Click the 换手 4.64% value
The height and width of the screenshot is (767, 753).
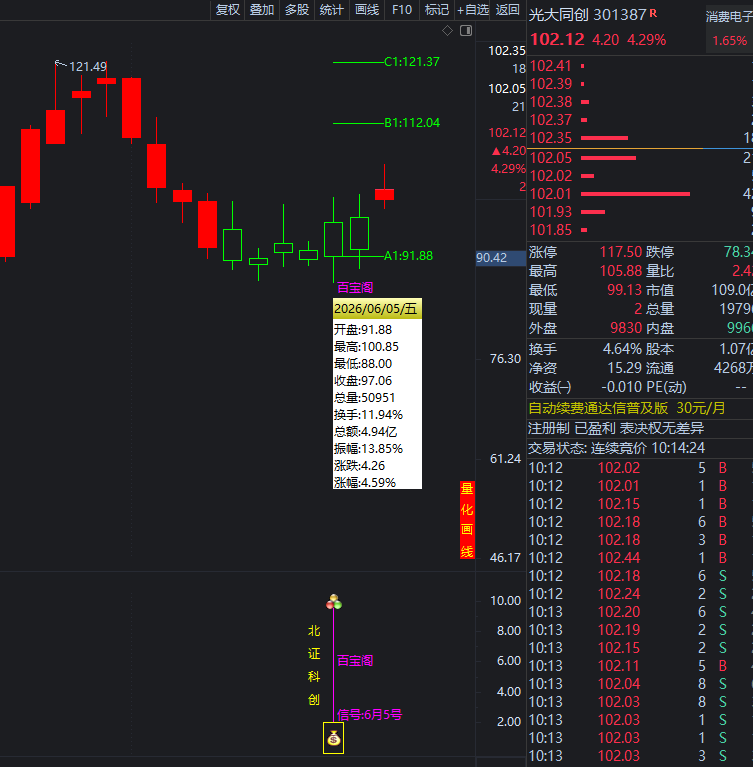[622, 349]
